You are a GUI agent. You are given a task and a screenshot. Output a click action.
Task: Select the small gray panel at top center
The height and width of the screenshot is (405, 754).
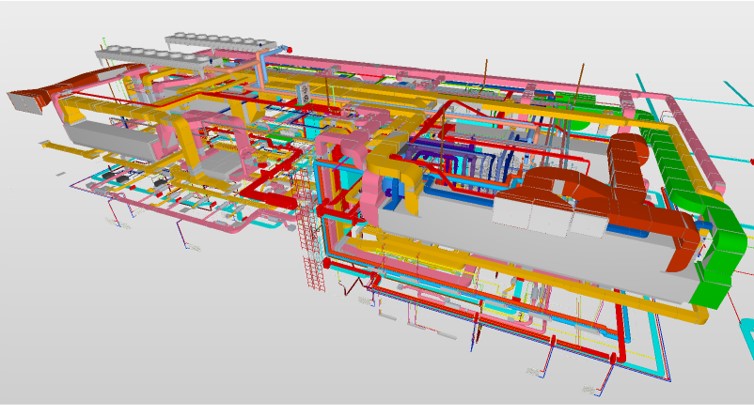(x=303, y=92)
